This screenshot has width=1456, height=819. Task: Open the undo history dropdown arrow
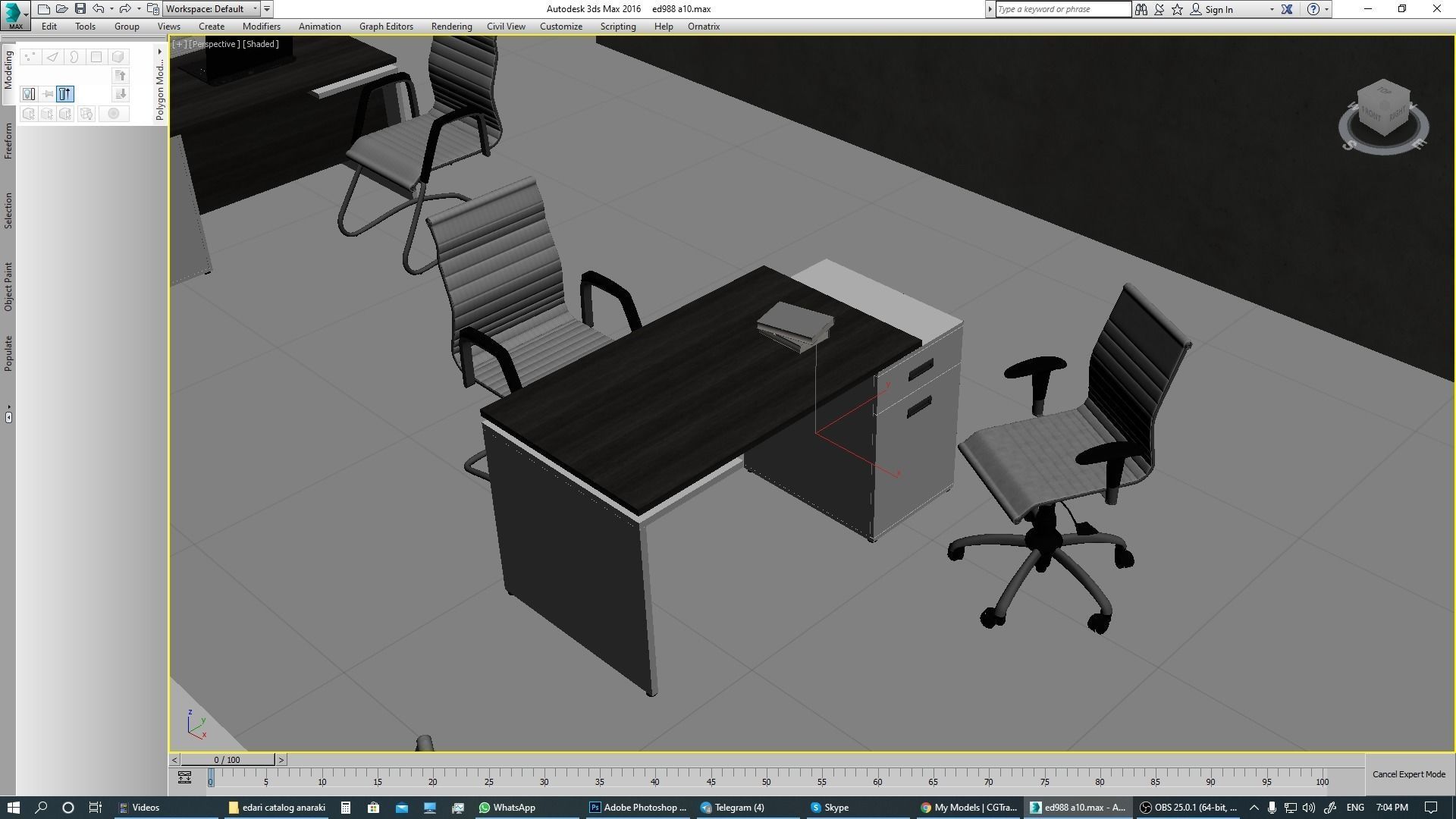pyautogui.click(x=111, y=9)
